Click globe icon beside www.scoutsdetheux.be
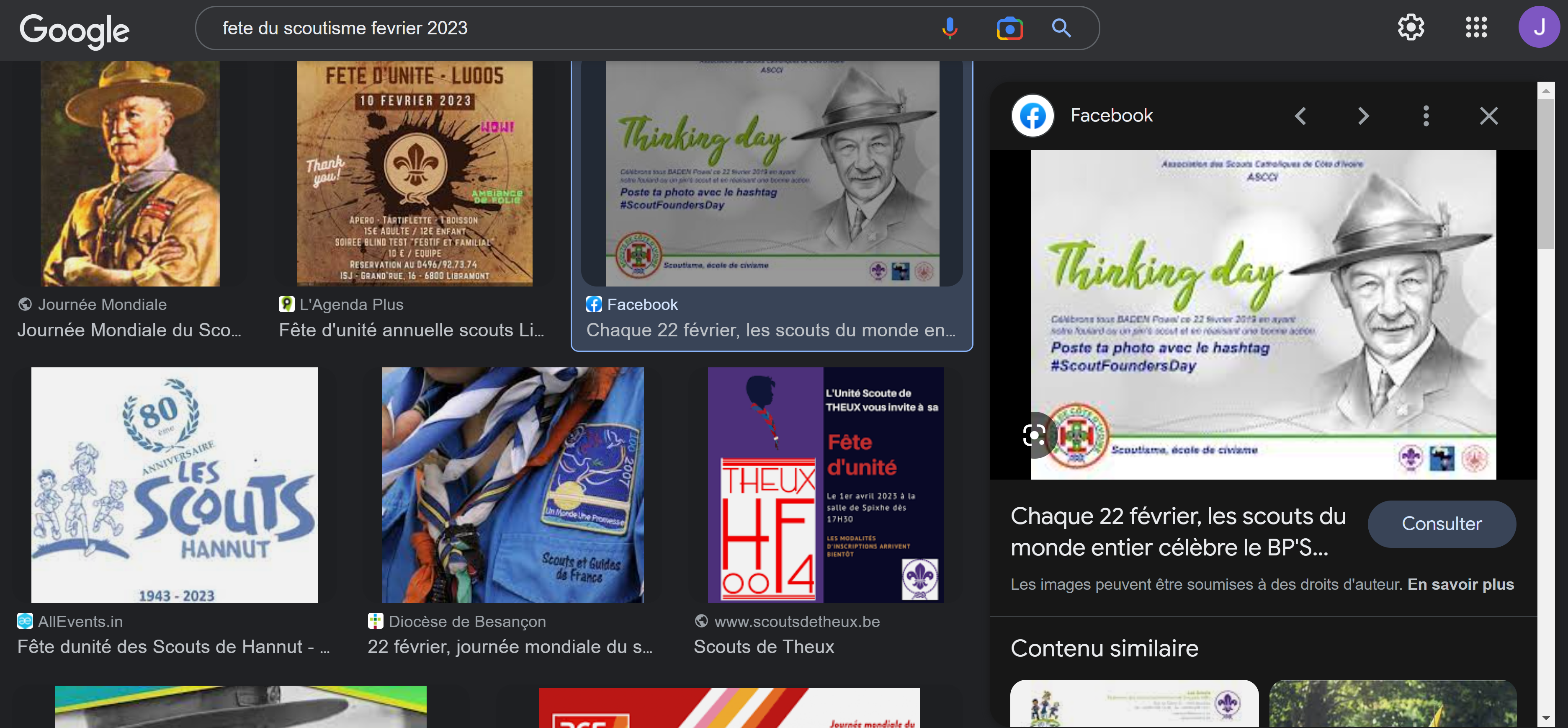 [x=701, y=621]
